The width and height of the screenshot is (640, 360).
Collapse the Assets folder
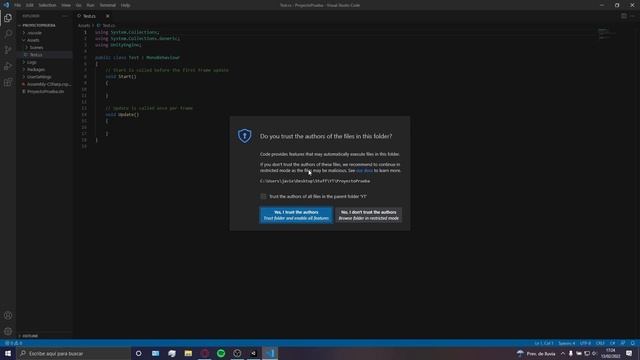pos(33,40)
